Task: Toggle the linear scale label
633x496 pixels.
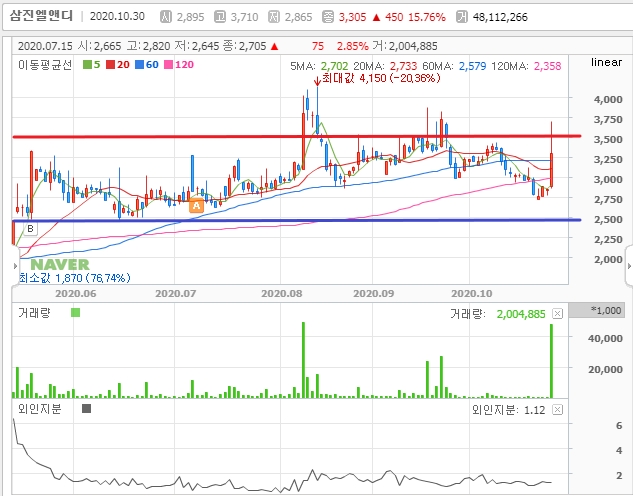Action: click(x=606, y=62)
